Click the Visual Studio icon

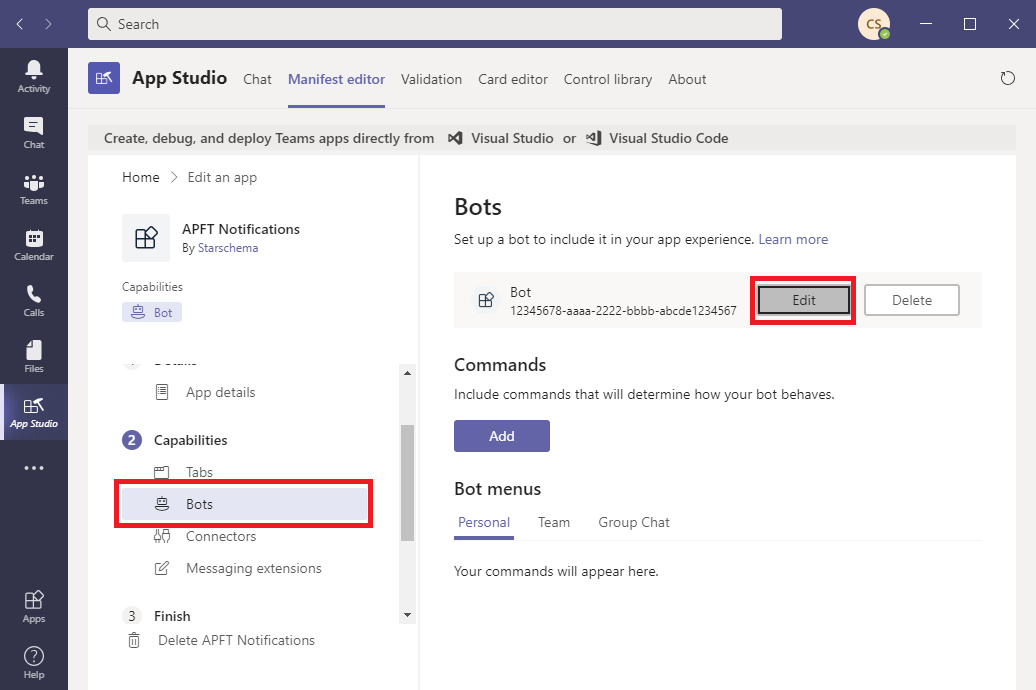pyautogui.click(x=455, y=138)
